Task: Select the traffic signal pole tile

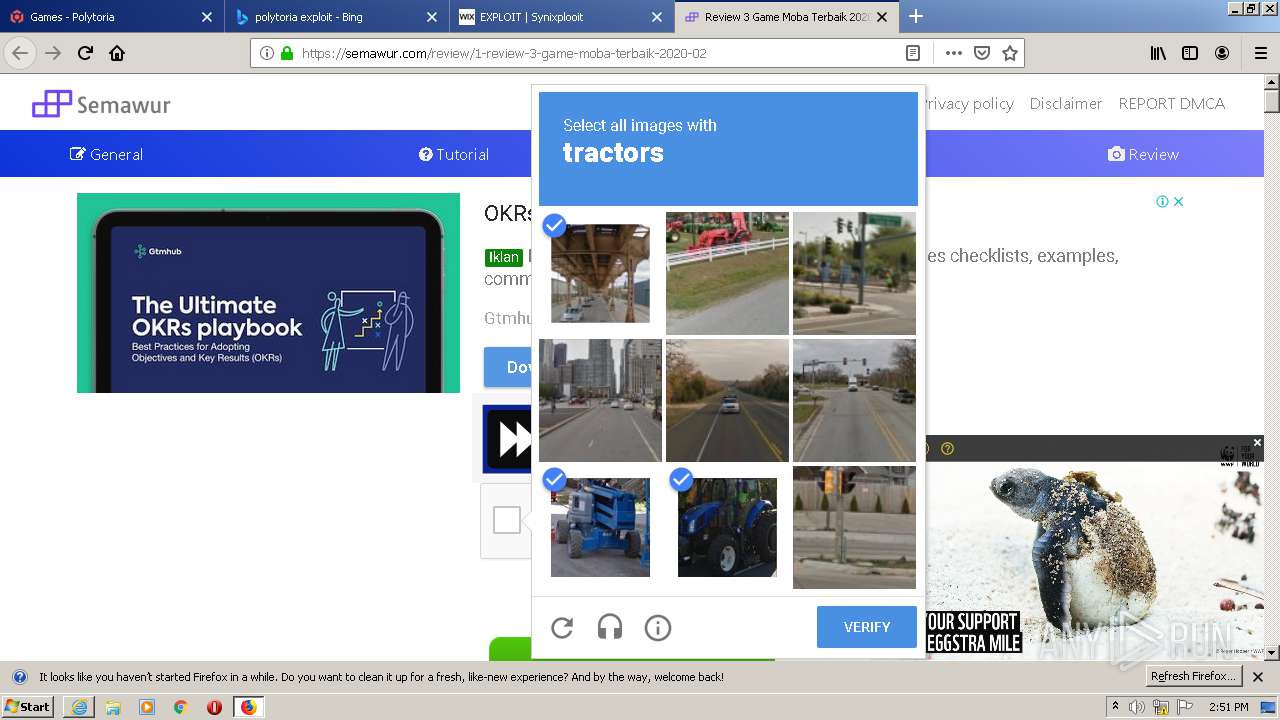Action: tap(854, 527)
